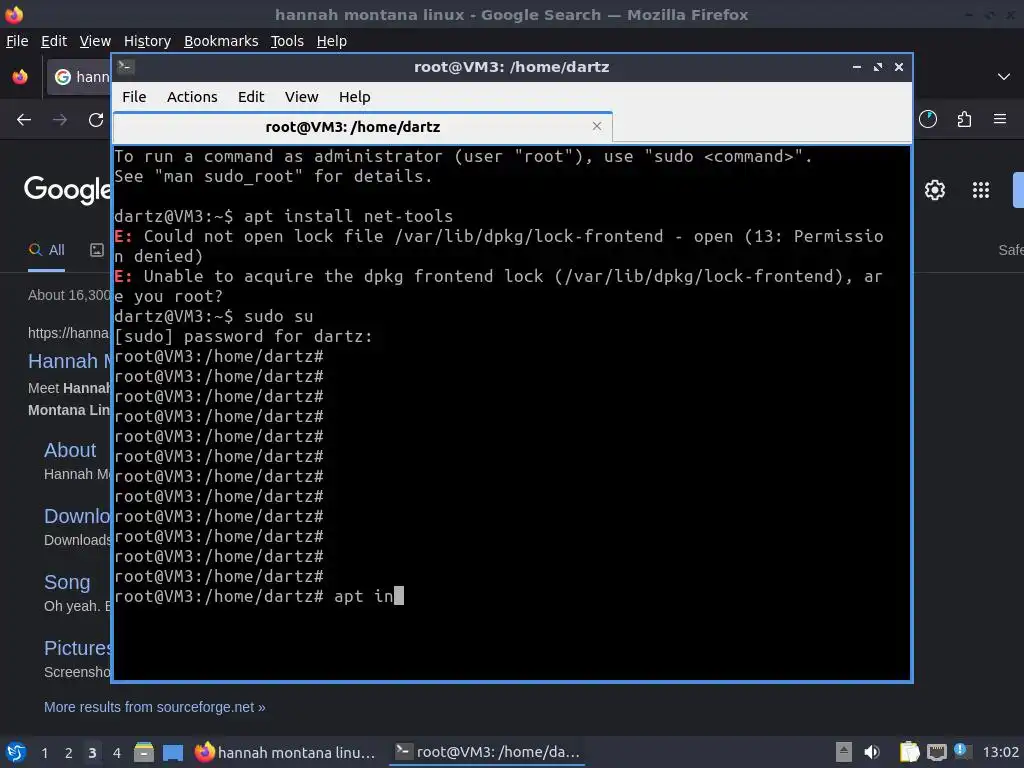Image resolution: width=1024 pixels, height=768 pixels.
Task: Open Firefox View pinned icon
Action: click(x=20, y=77)
